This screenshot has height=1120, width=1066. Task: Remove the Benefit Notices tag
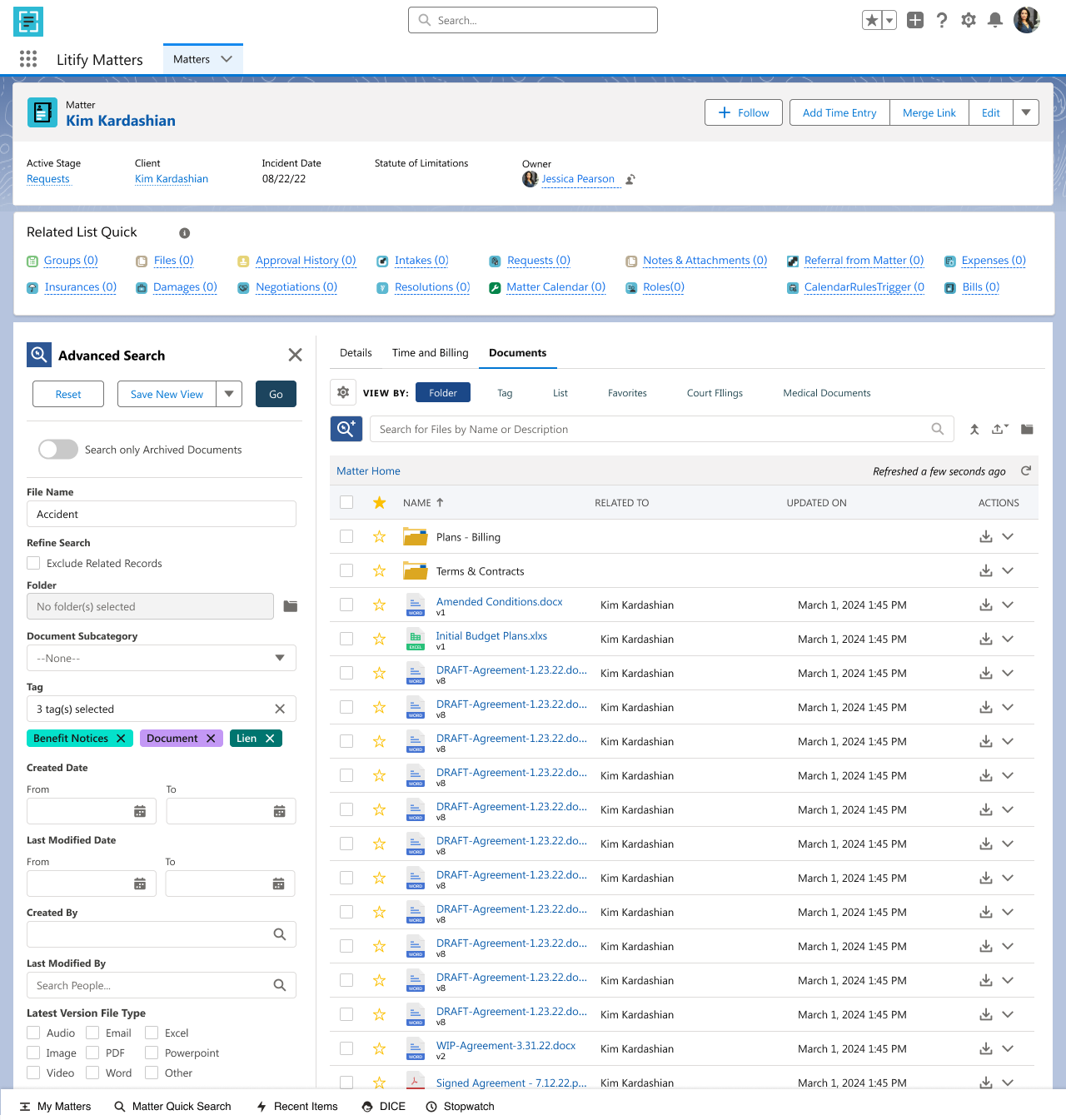click(x=121, y=739)
